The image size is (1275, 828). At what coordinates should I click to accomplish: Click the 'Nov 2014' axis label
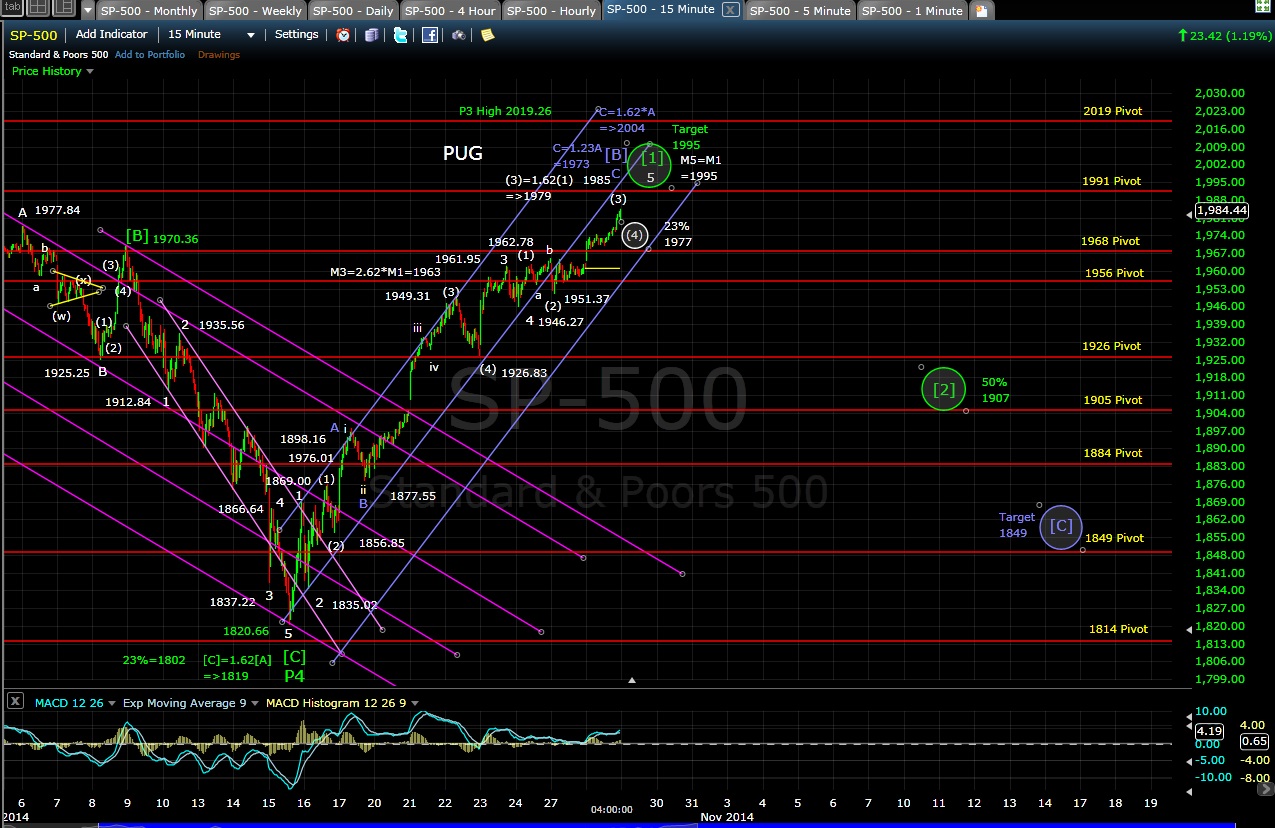tap(727, 816)
